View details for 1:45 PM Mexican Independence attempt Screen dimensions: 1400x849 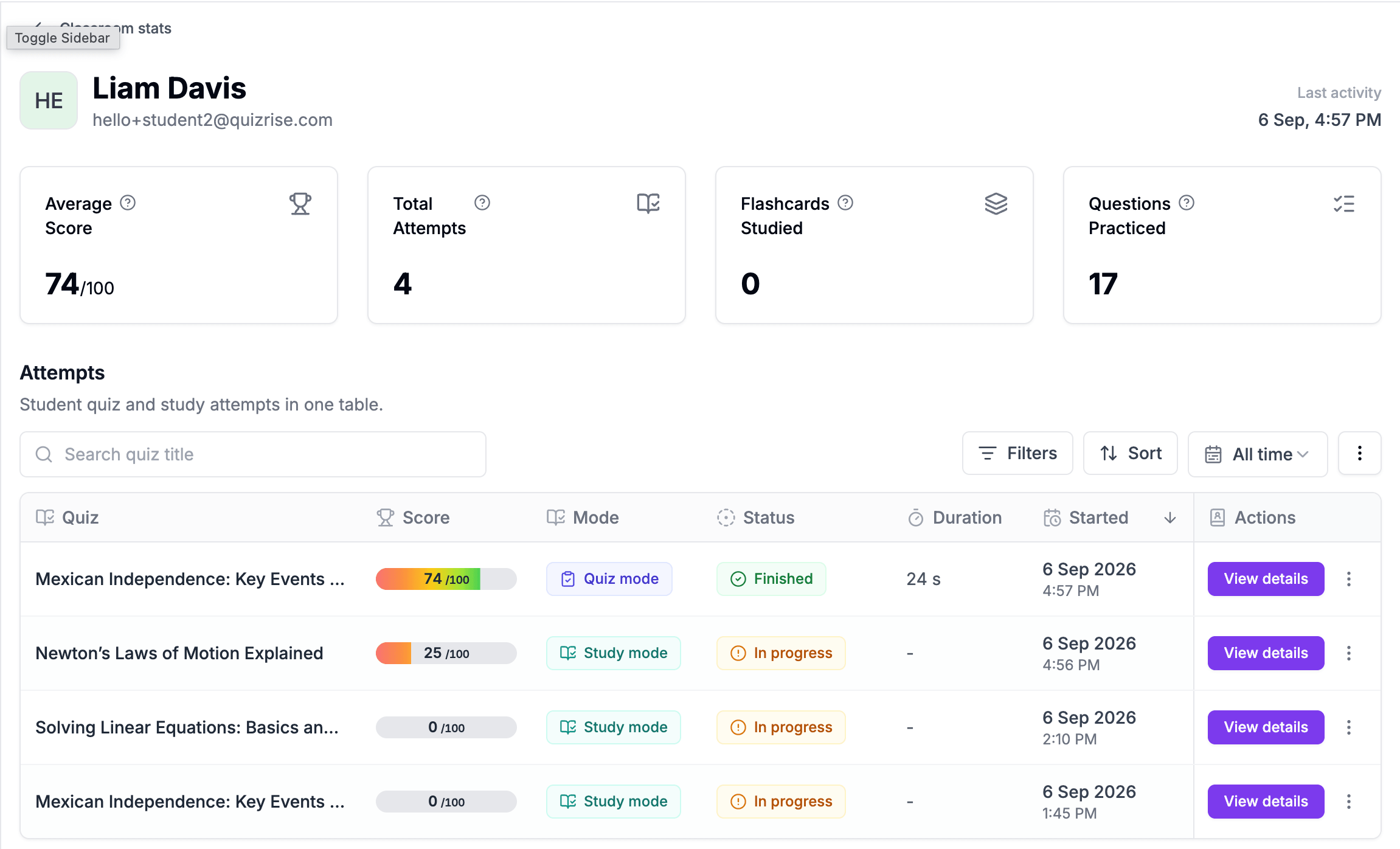[1266, 802]
